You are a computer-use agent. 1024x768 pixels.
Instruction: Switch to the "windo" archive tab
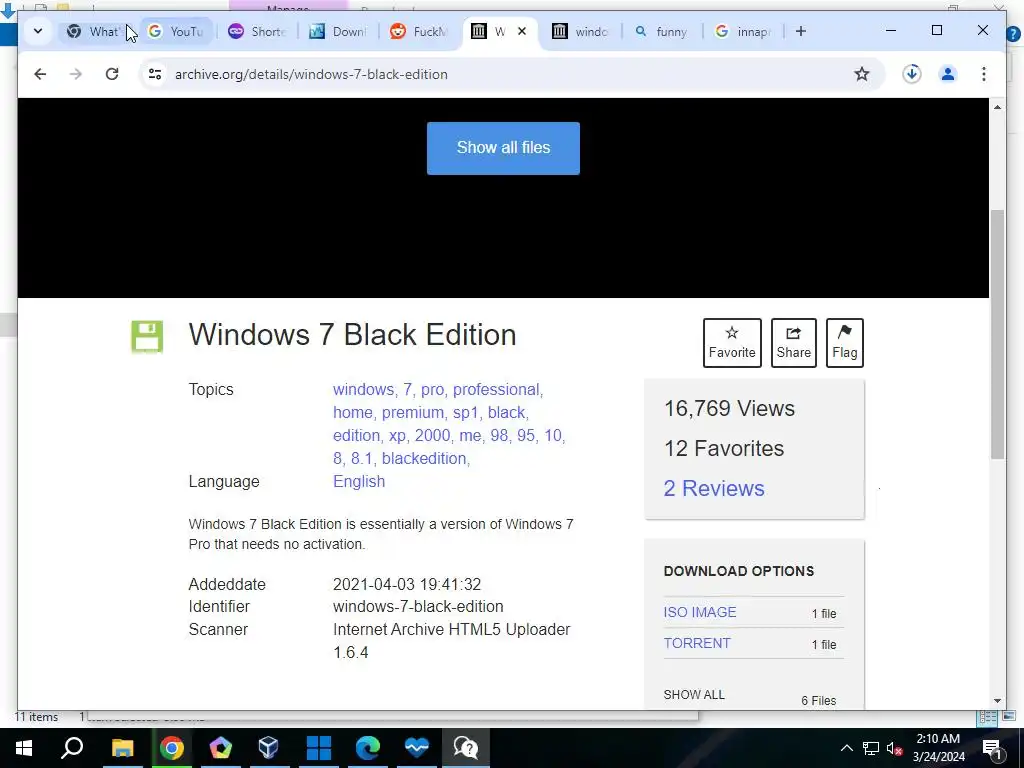[x=581, y=31]
